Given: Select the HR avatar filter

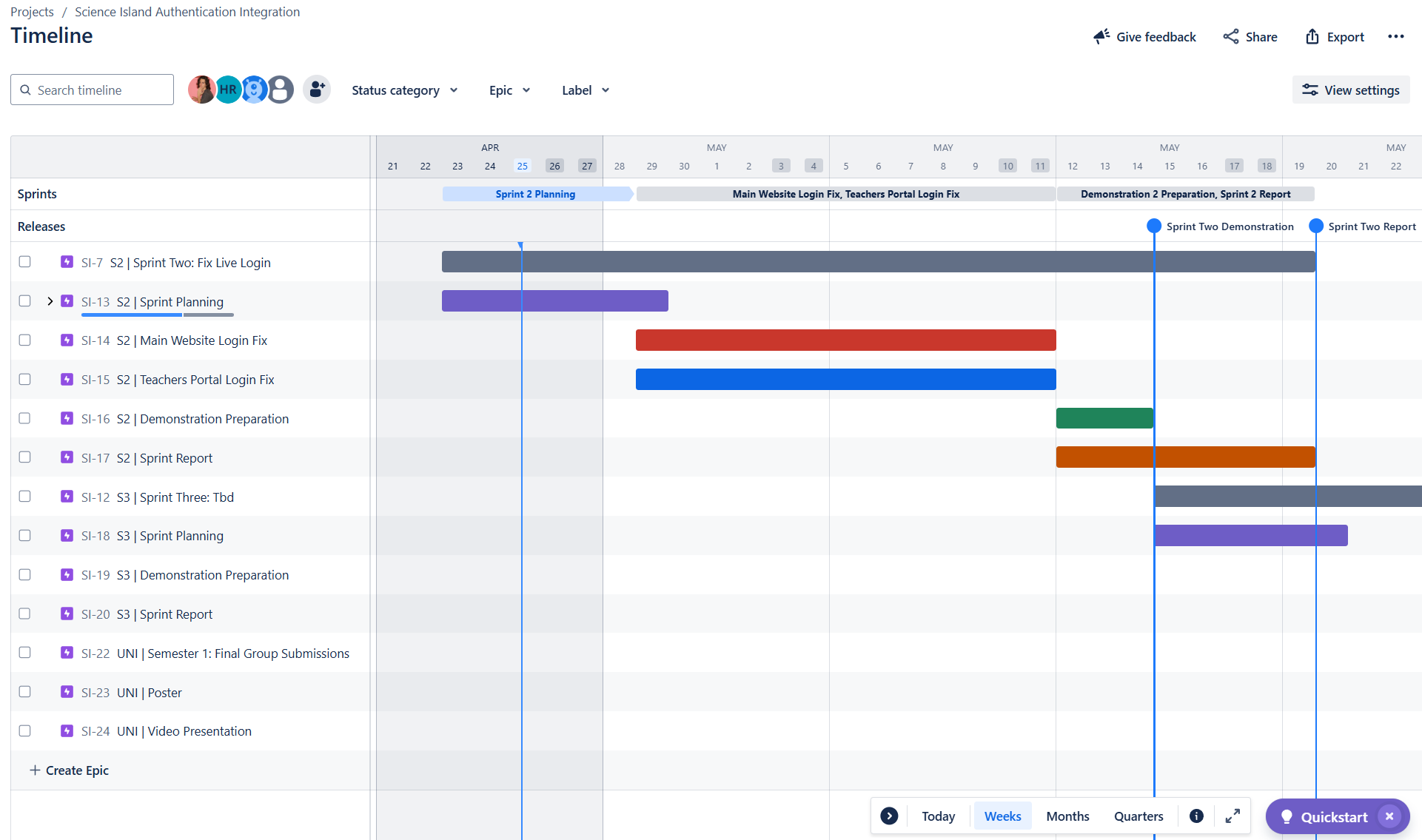Looking at the screenshot, I should click(227, 89).
